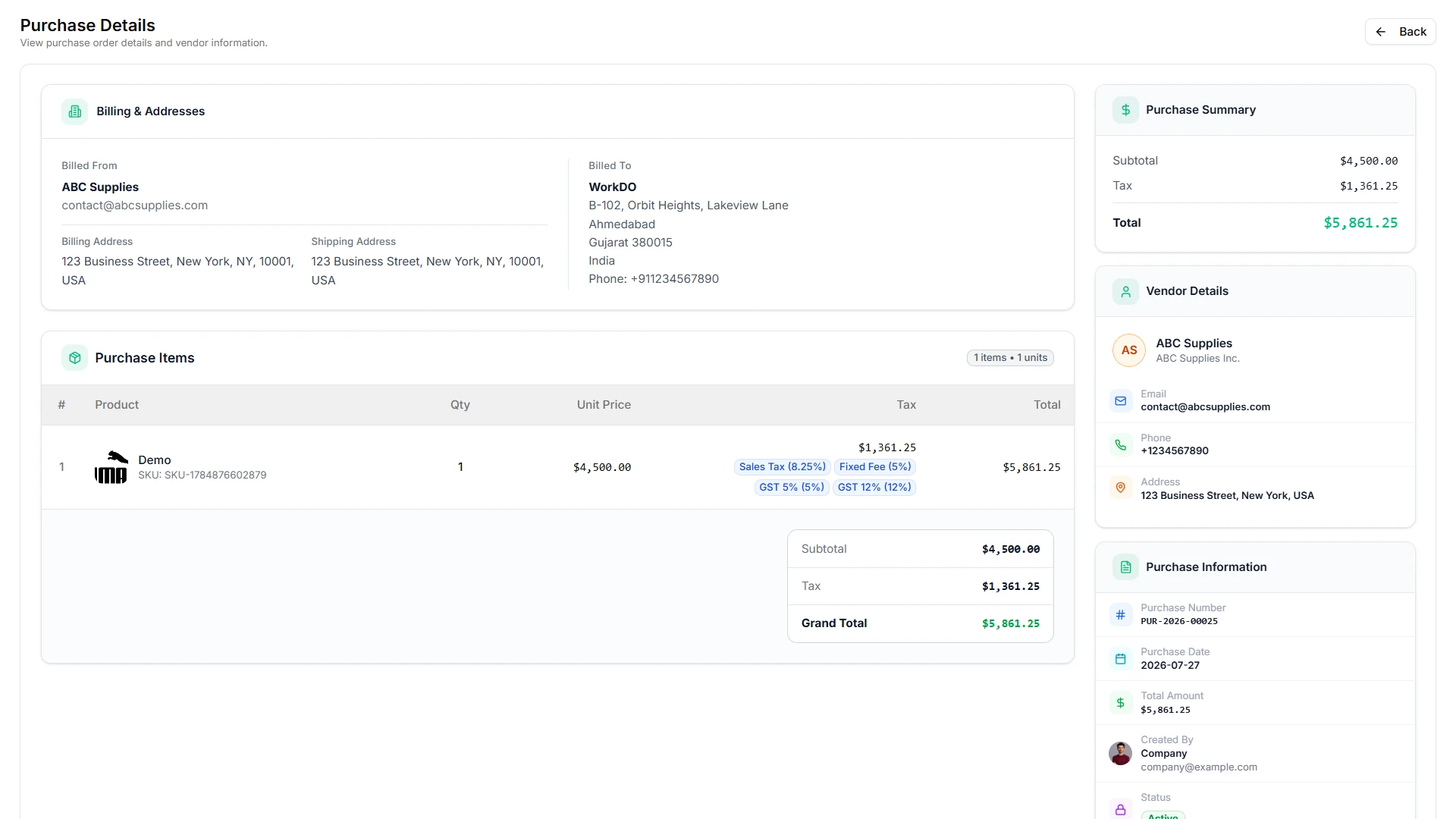Click the GST 12% (12%) badge
Image resolution: width=1456 pixels, height=819 pixels.
click(x=874, y=488)
